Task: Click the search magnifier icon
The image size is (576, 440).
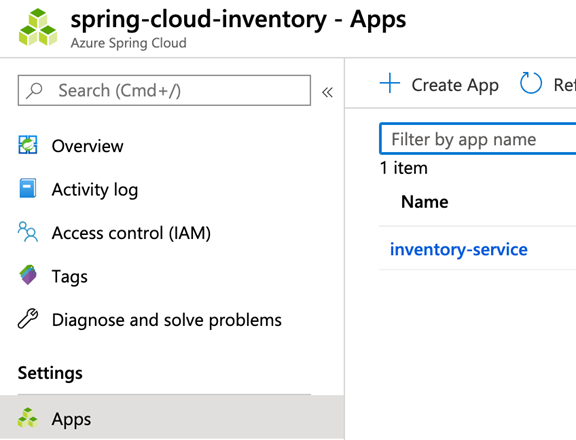Action: tap(34, 91)
